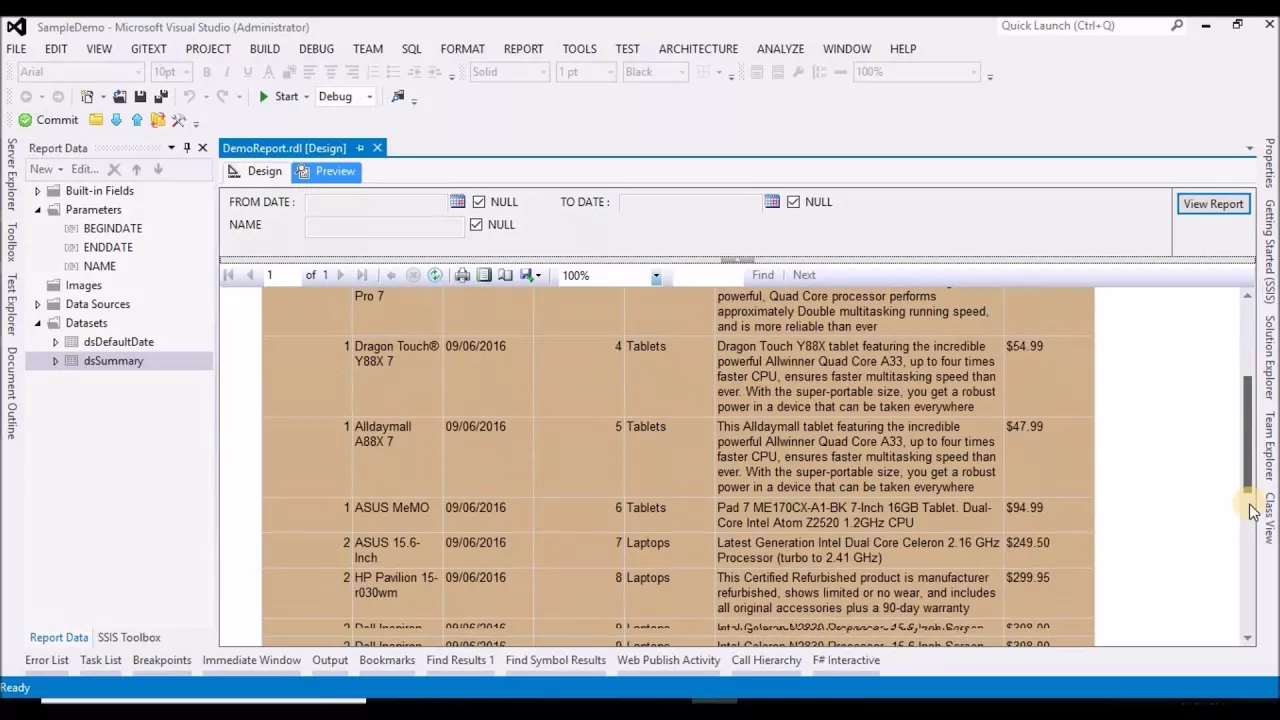Click the New Project toolbar icon
This screenshot has width=1280, height=720.
point(87,97)
